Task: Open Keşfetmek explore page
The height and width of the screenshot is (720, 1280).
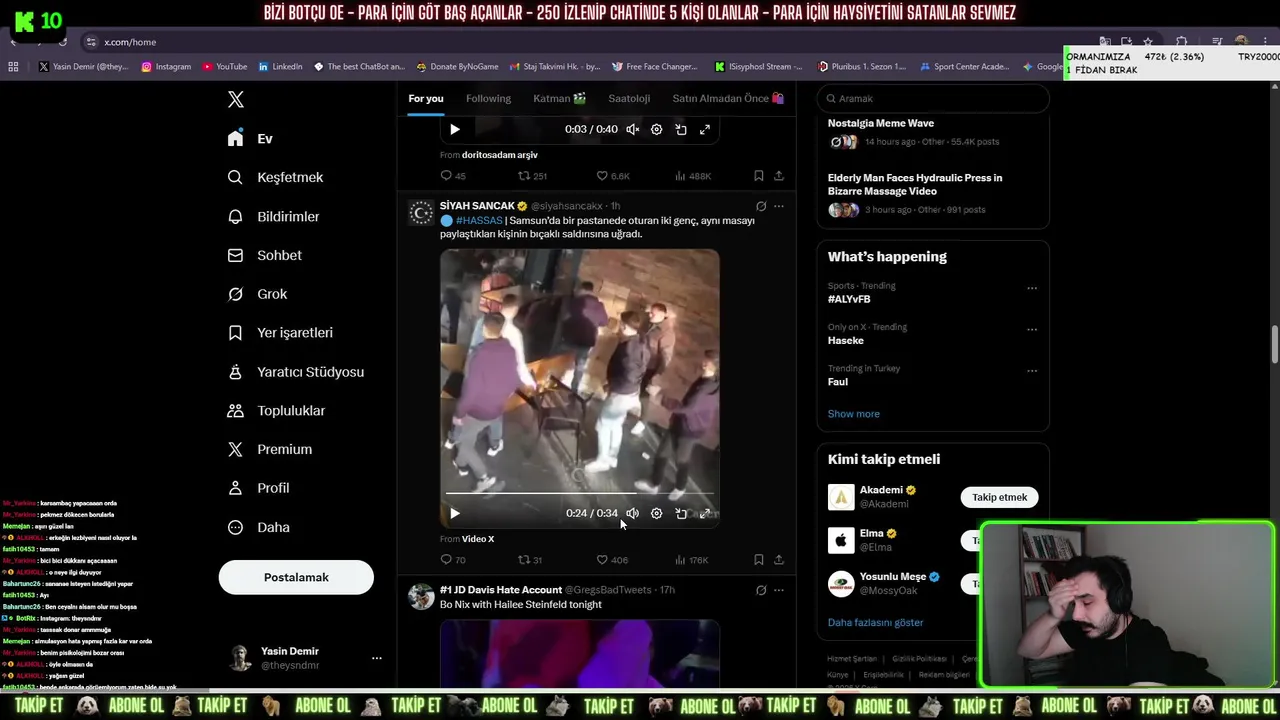Action: click(x=275, y=177)
